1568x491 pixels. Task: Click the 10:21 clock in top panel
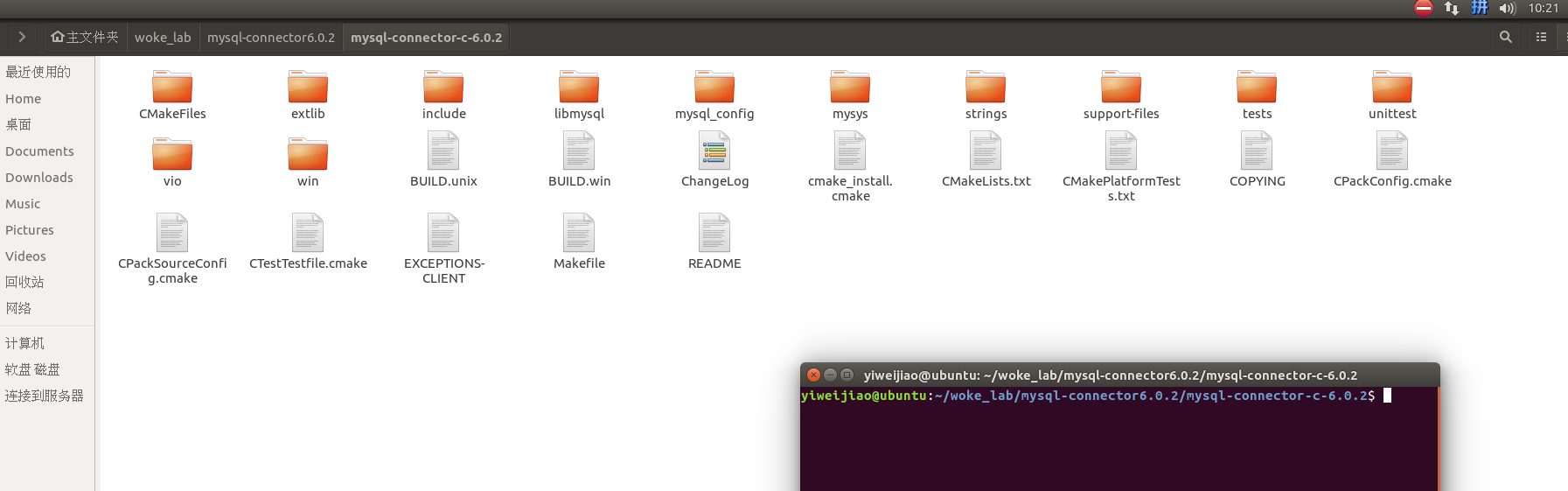tap(1544, 8)
